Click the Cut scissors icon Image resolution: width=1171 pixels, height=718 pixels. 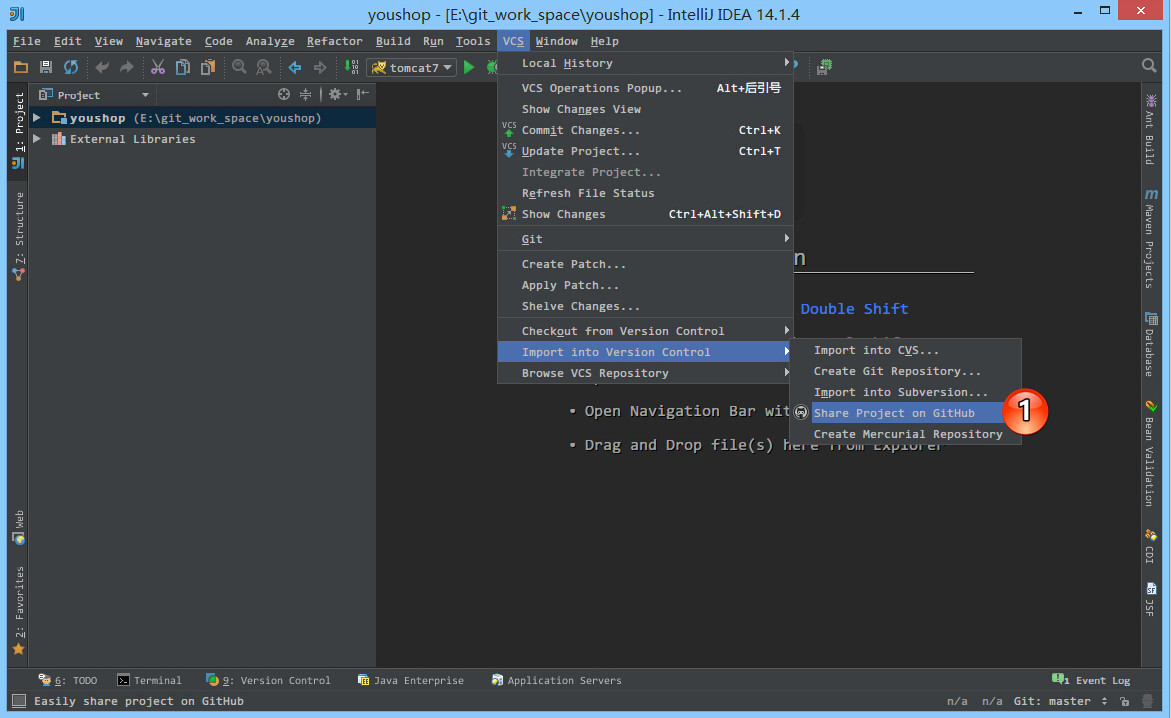click(157, 67)
